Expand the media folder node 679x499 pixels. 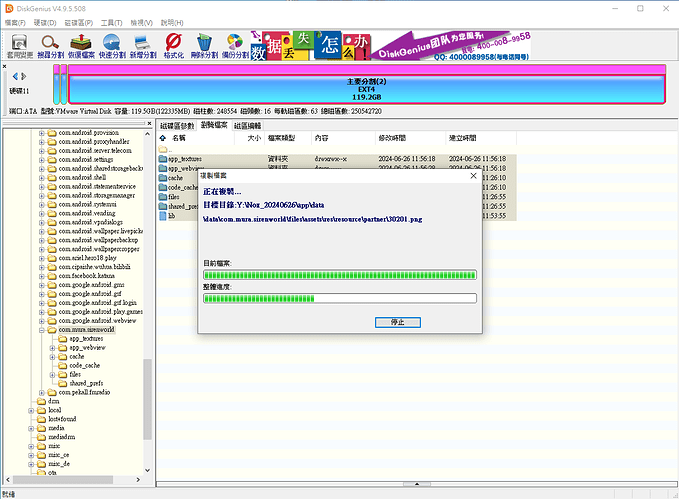pyautogui.click(x=31, y=428)
